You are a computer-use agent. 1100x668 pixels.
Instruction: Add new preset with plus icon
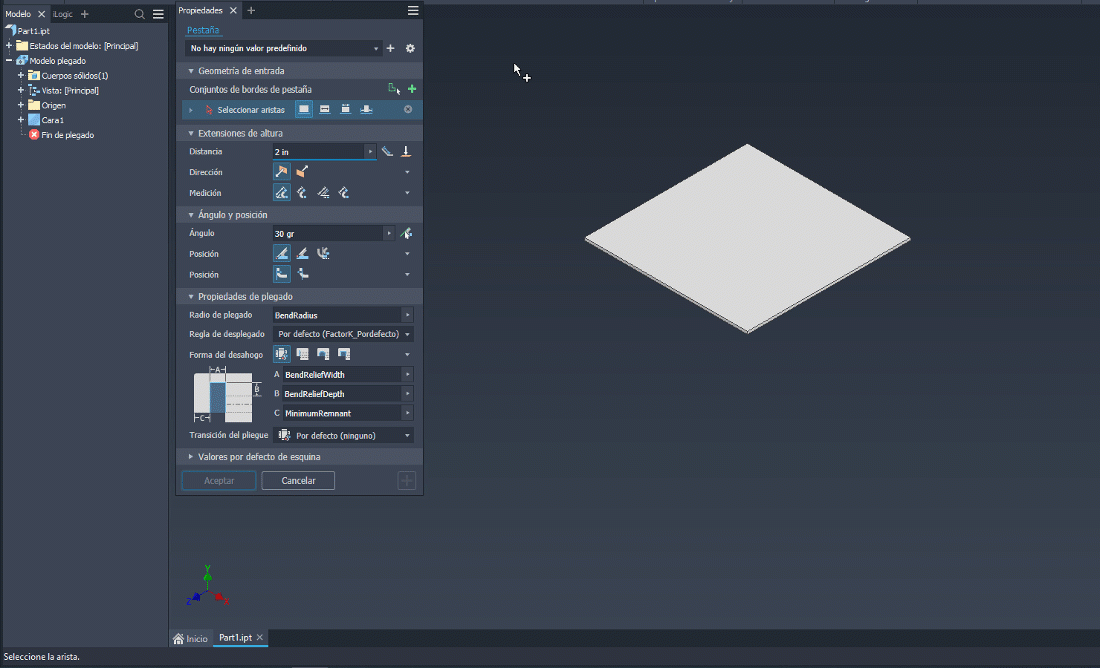coord(391,48)
